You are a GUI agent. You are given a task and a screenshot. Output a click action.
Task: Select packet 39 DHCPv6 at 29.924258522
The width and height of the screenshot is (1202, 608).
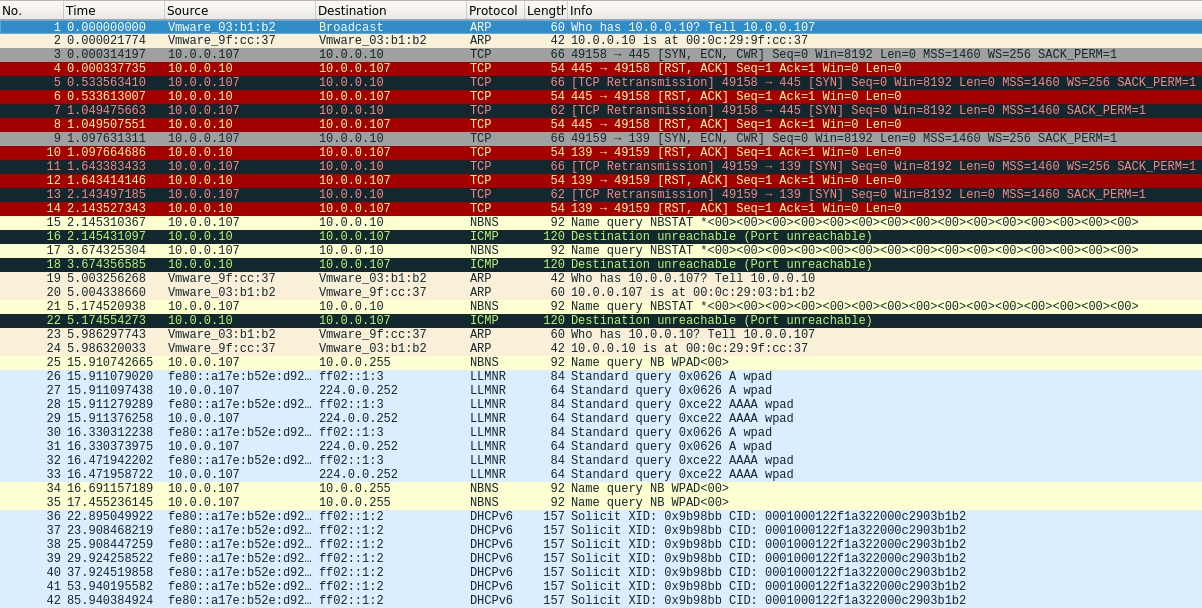601,559
